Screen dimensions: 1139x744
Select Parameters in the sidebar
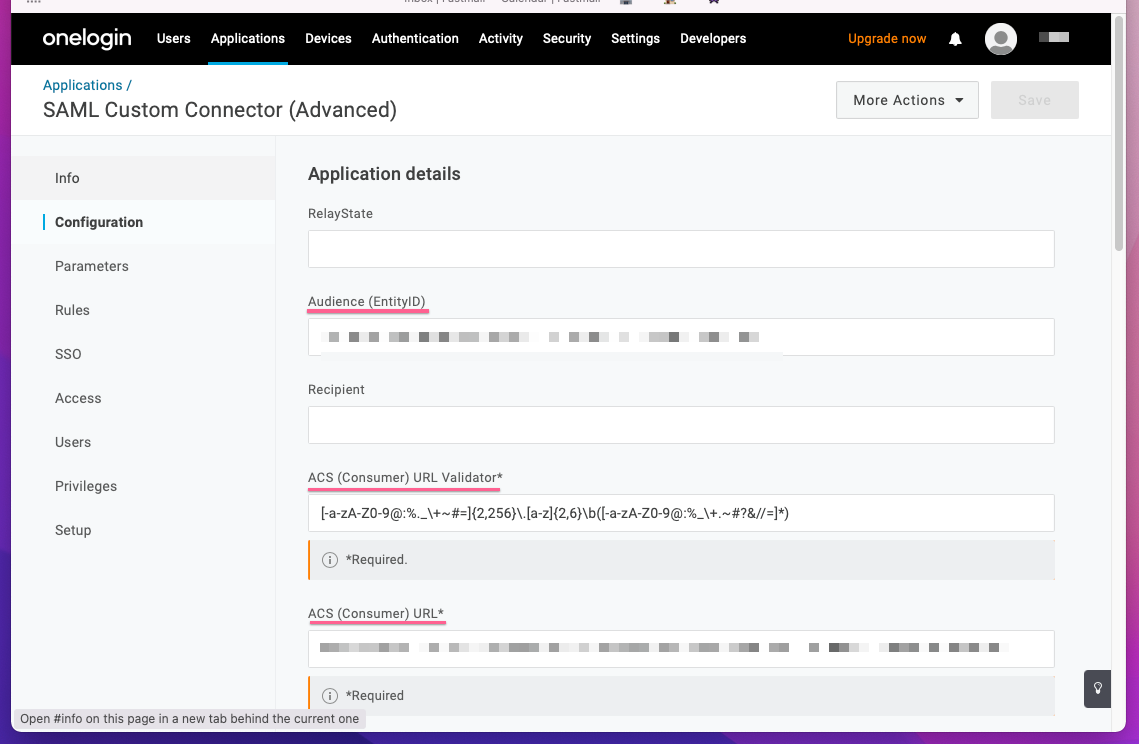(x=92, y=266)
